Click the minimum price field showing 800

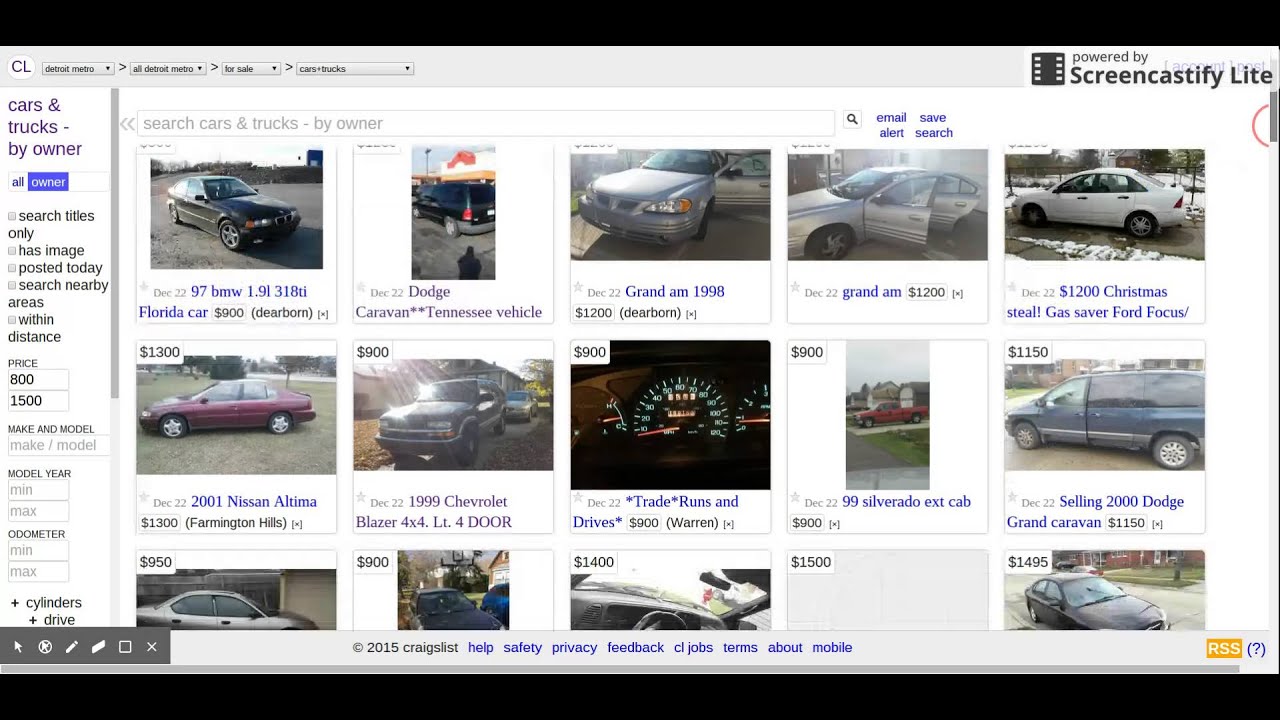(38, 380)
